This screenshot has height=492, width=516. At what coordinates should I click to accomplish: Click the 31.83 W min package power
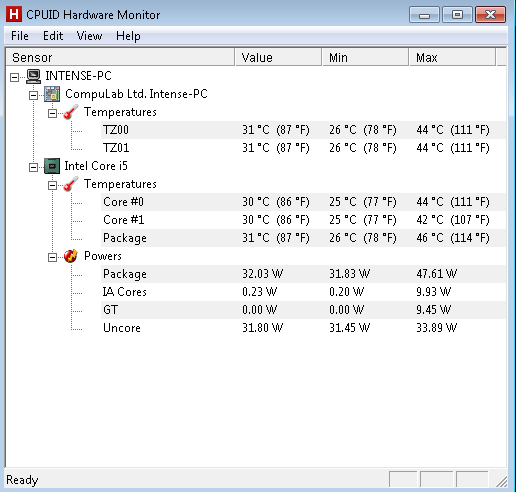350,274
